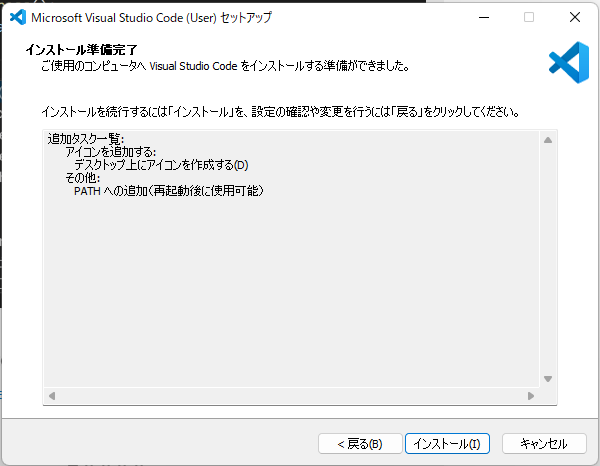
Task: Click the scroll right arrow in task list
Action: coord(531,396)
